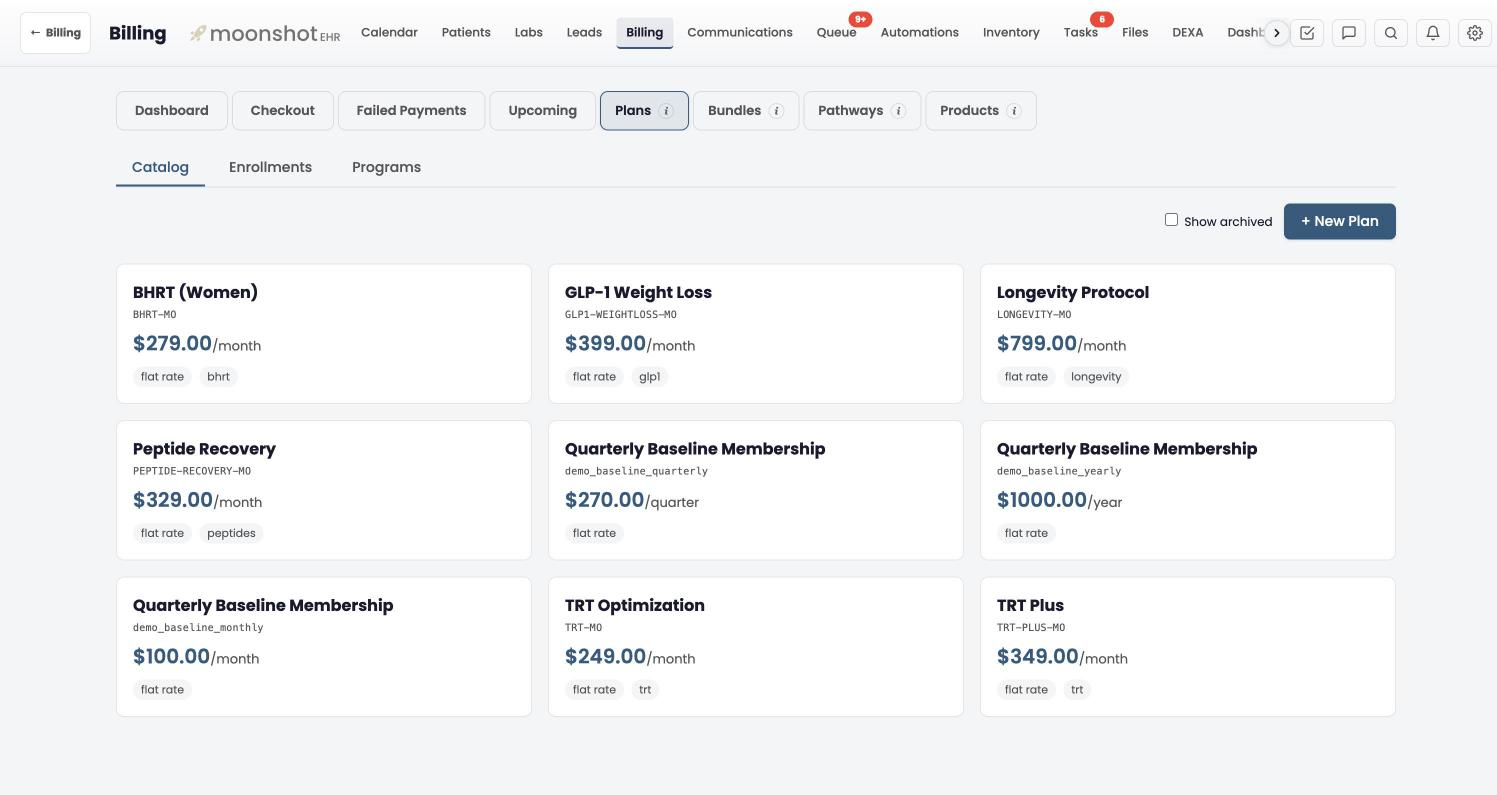Click the peptides tag on Peptide Recovery
The image size is (1497, 795).
(x=231, y=533)
